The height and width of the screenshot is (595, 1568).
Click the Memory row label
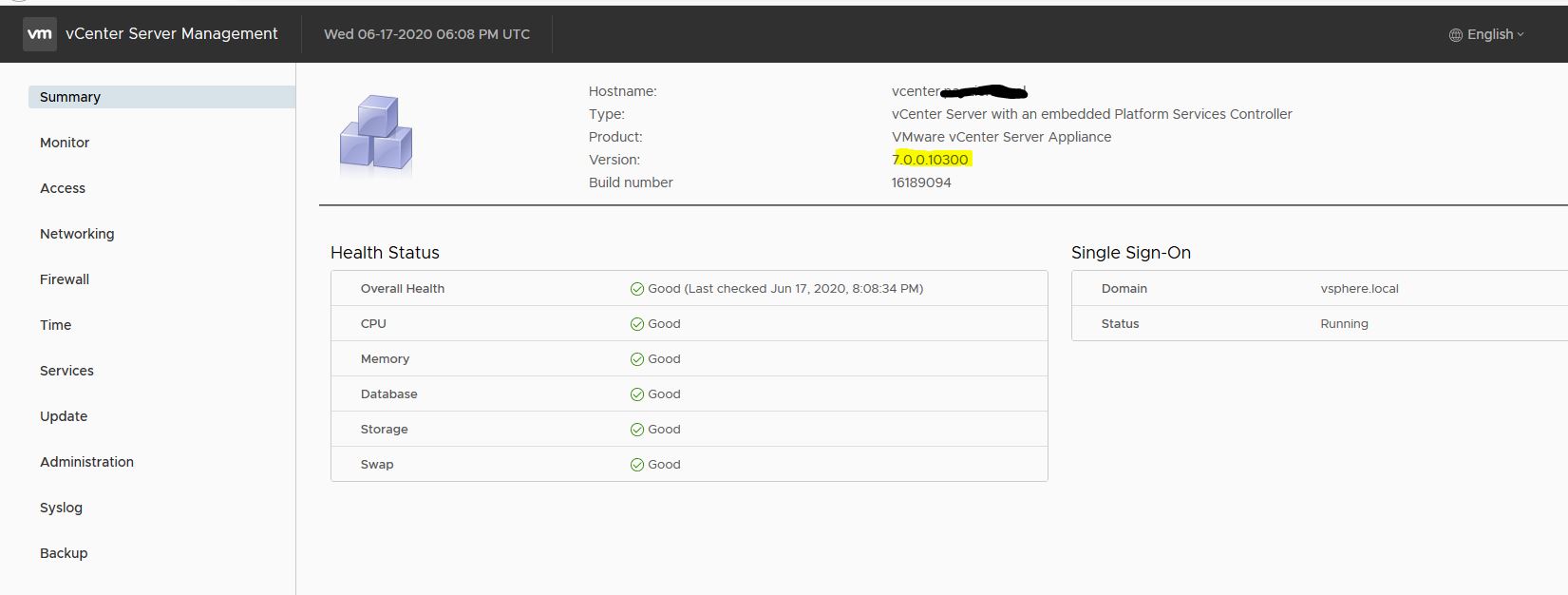point(385,359)
